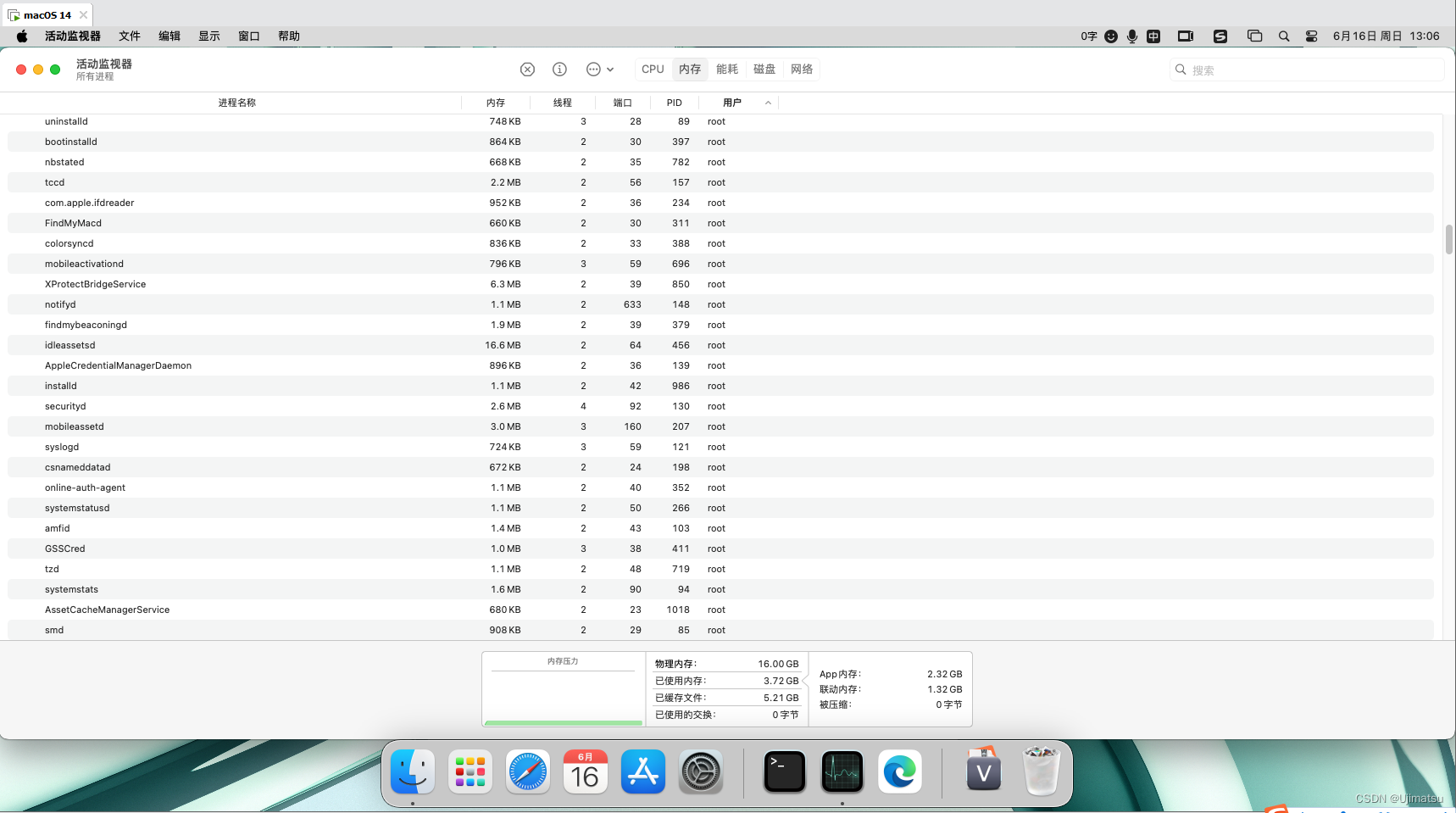
Task: Sort by the 内存 column header
Action: [x=496, y=103]
